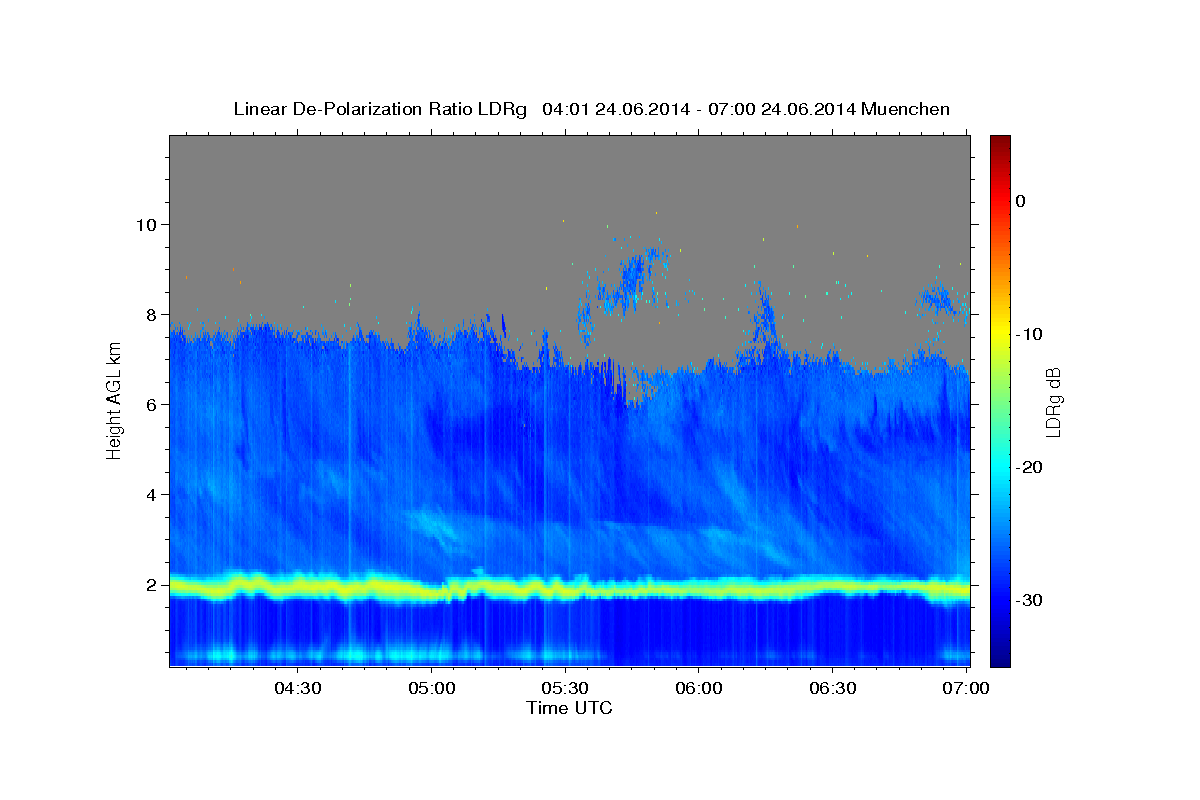Click the dark red top of the colorbar
1200x800 pixels.
click(1000, 142)
